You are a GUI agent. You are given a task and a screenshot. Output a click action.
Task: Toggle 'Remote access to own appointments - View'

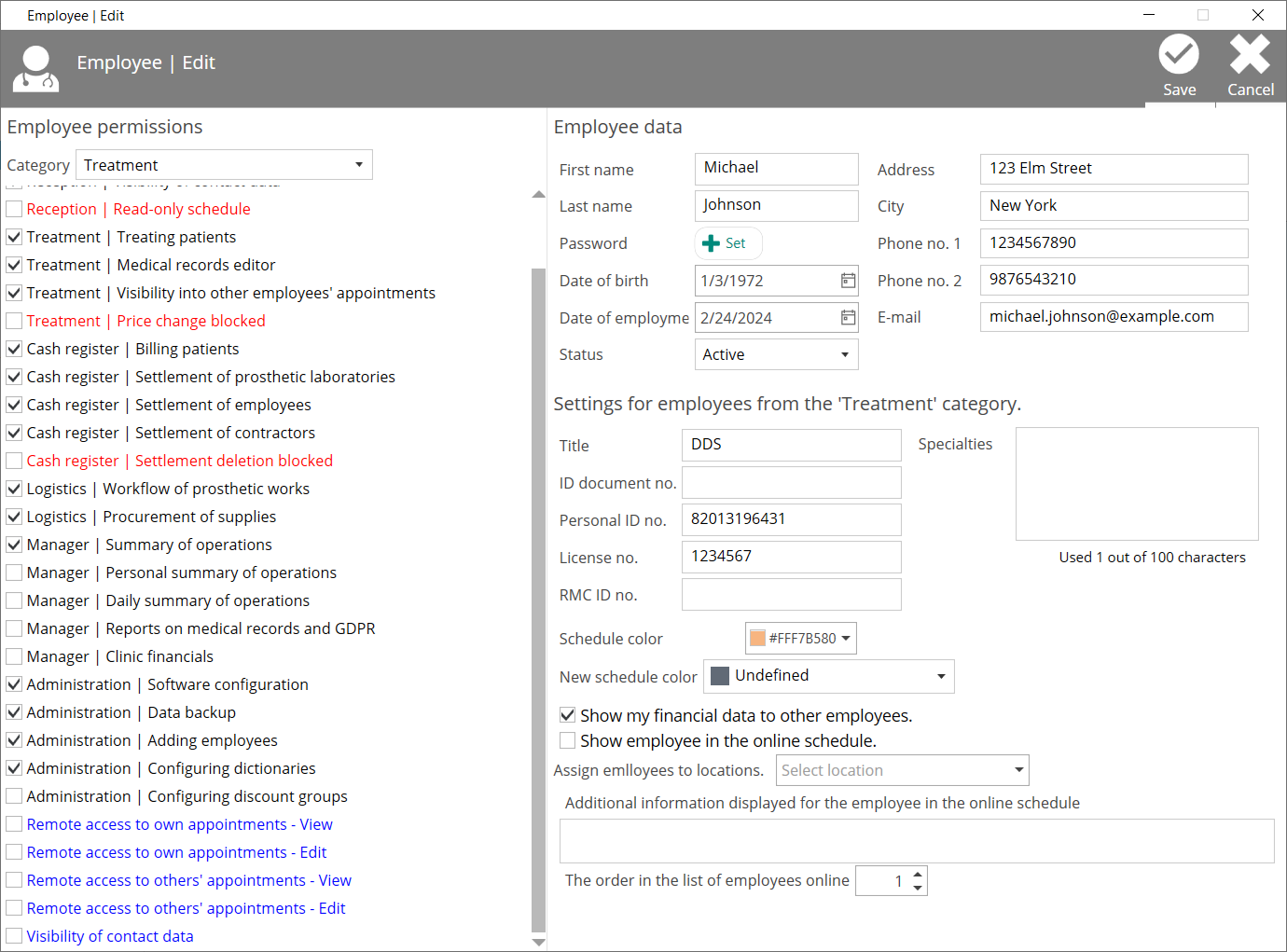pos(14,824)
